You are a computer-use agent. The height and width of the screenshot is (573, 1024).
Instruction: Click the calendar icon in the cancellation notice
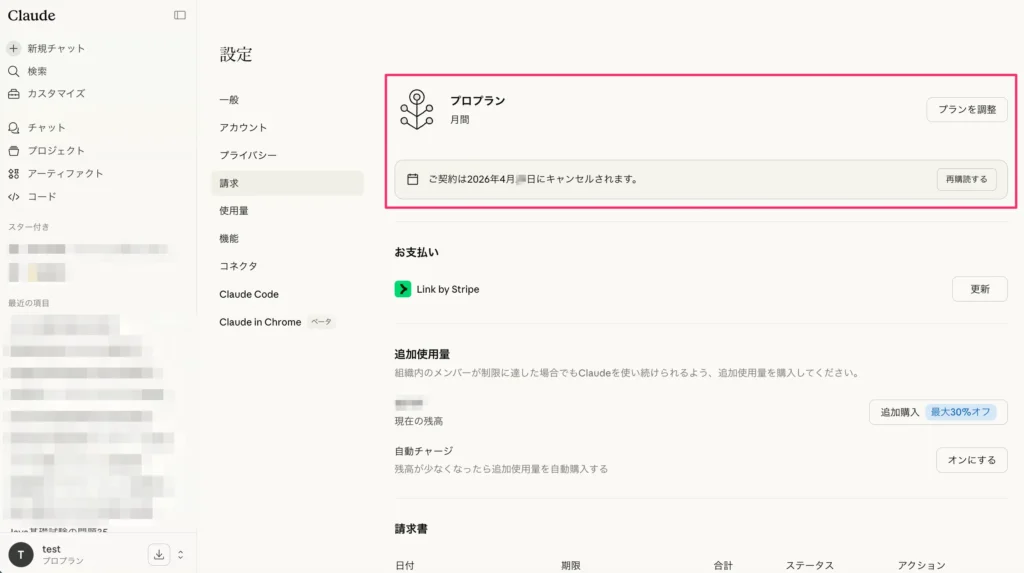pos(413,179)
